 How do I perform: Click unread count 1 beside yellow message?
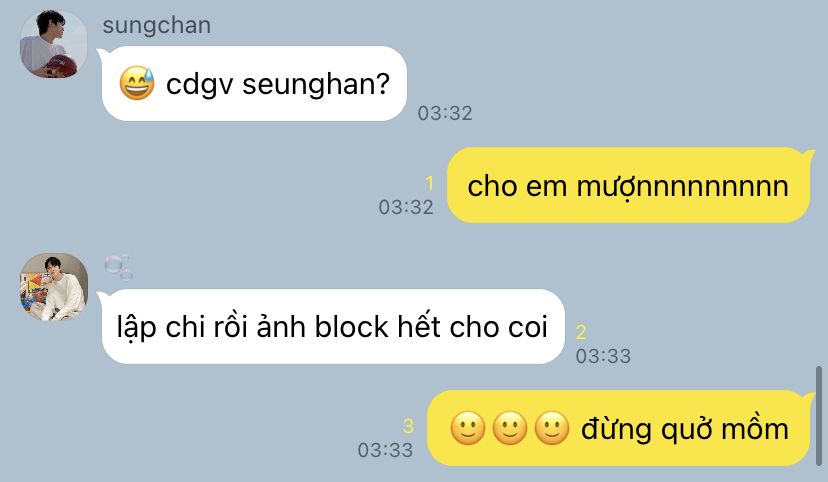click(429, 183)
